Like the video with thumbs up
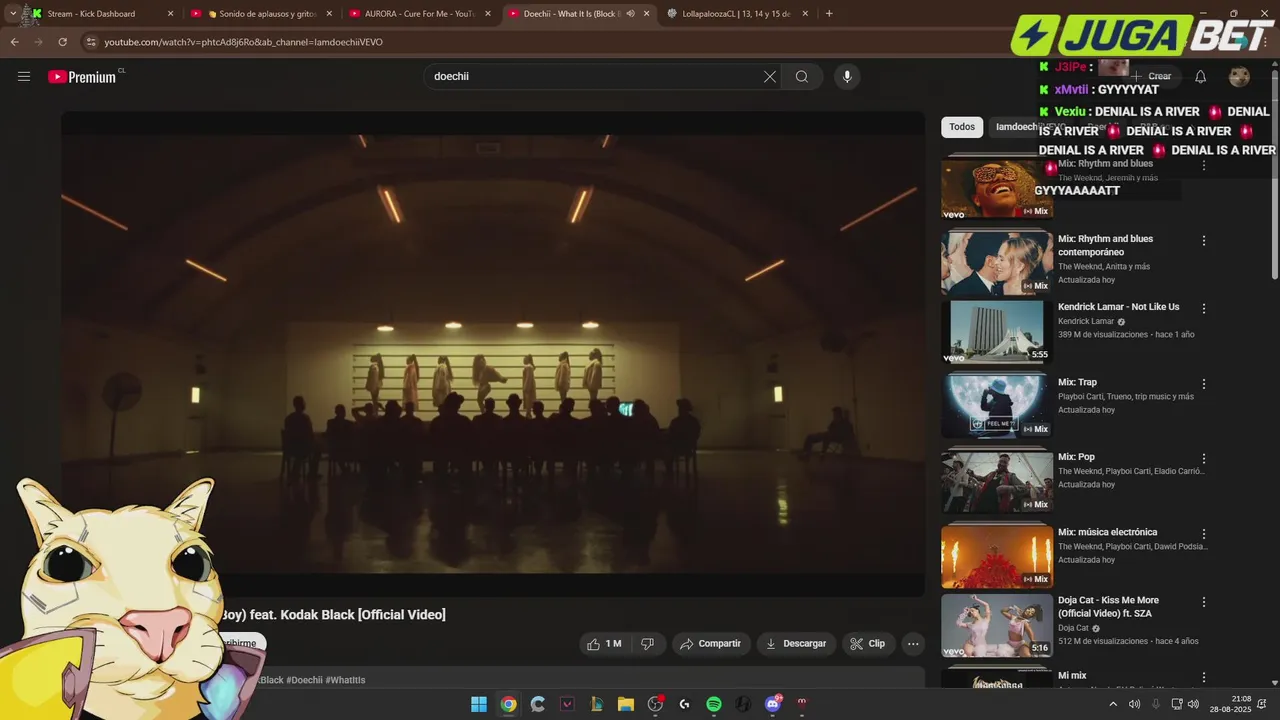This screenshot has height=720, width=1280. click(605, 644)
